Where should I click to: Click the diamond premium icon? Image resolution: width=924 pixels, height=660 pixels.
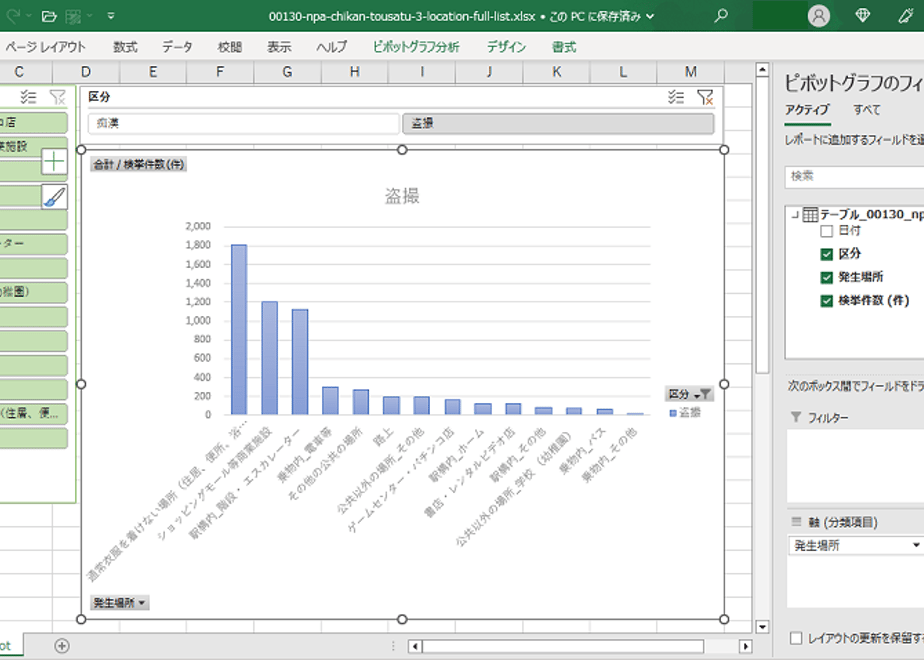point(863,16)
